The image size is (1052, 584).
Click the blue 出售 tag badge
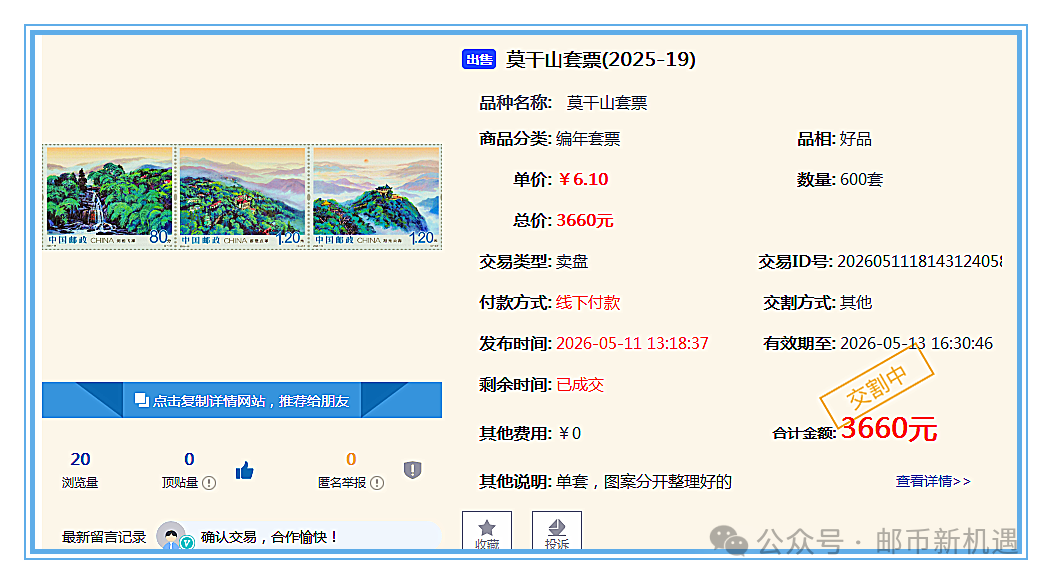479,60
